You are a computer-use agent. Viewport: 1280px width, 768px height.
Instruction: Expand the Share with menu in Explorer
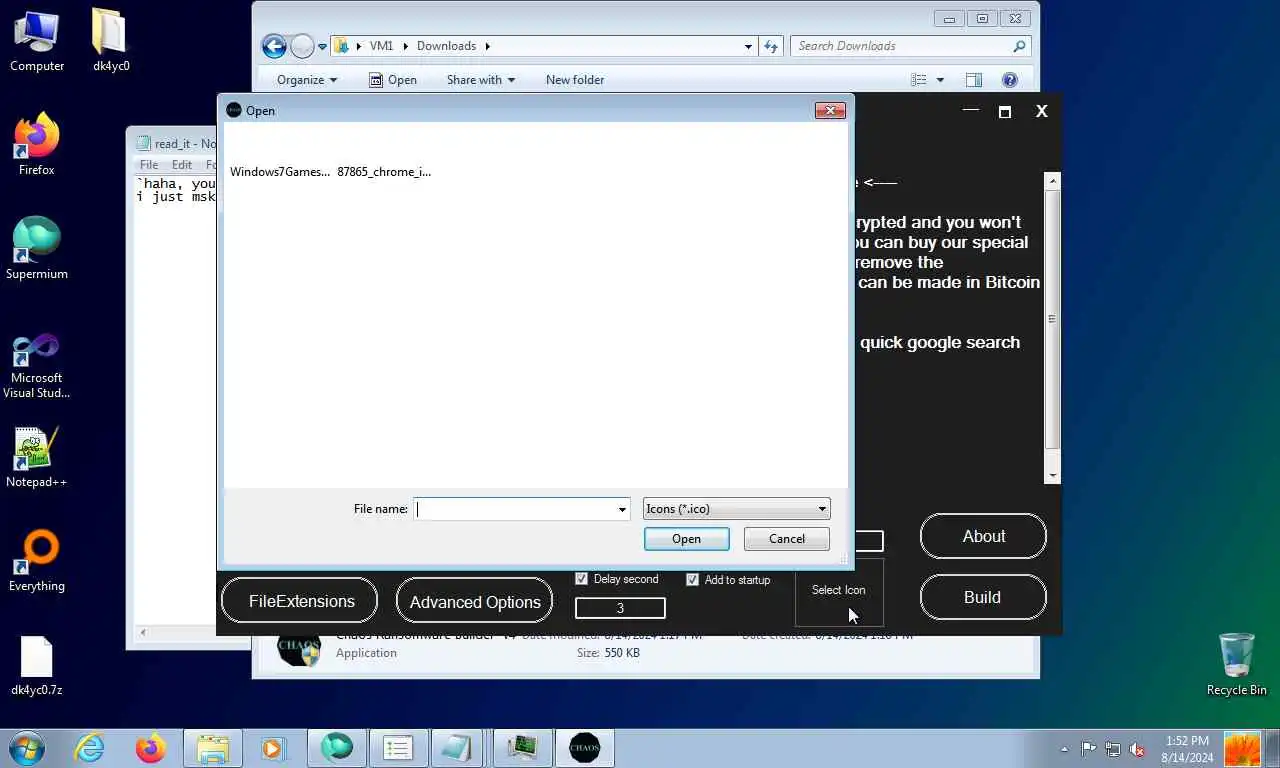(x=481, y=80)
